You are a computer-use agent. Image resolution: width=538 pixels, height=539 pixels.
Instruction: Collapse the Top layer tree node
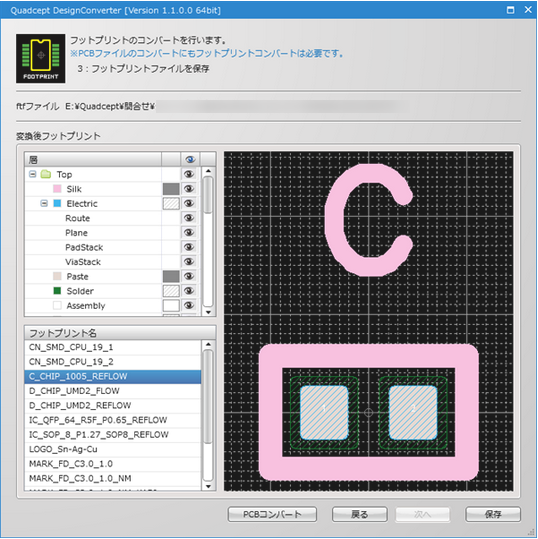pos(33,174)
